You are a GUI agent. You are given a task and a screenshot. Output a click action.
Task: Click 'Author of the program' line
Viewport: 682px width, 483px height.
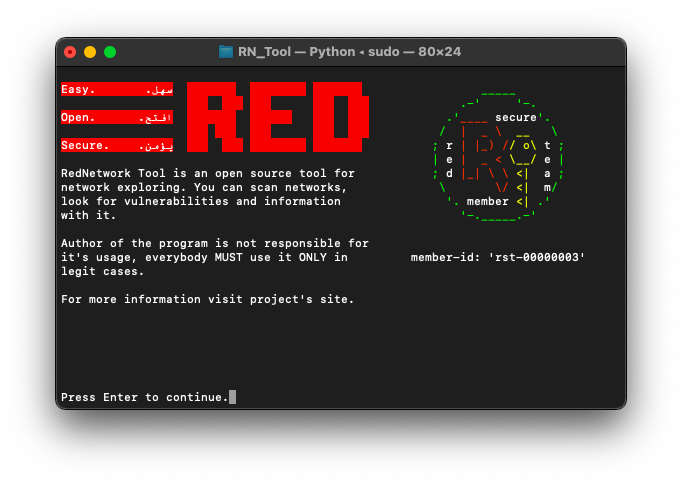tap(215, 243)
